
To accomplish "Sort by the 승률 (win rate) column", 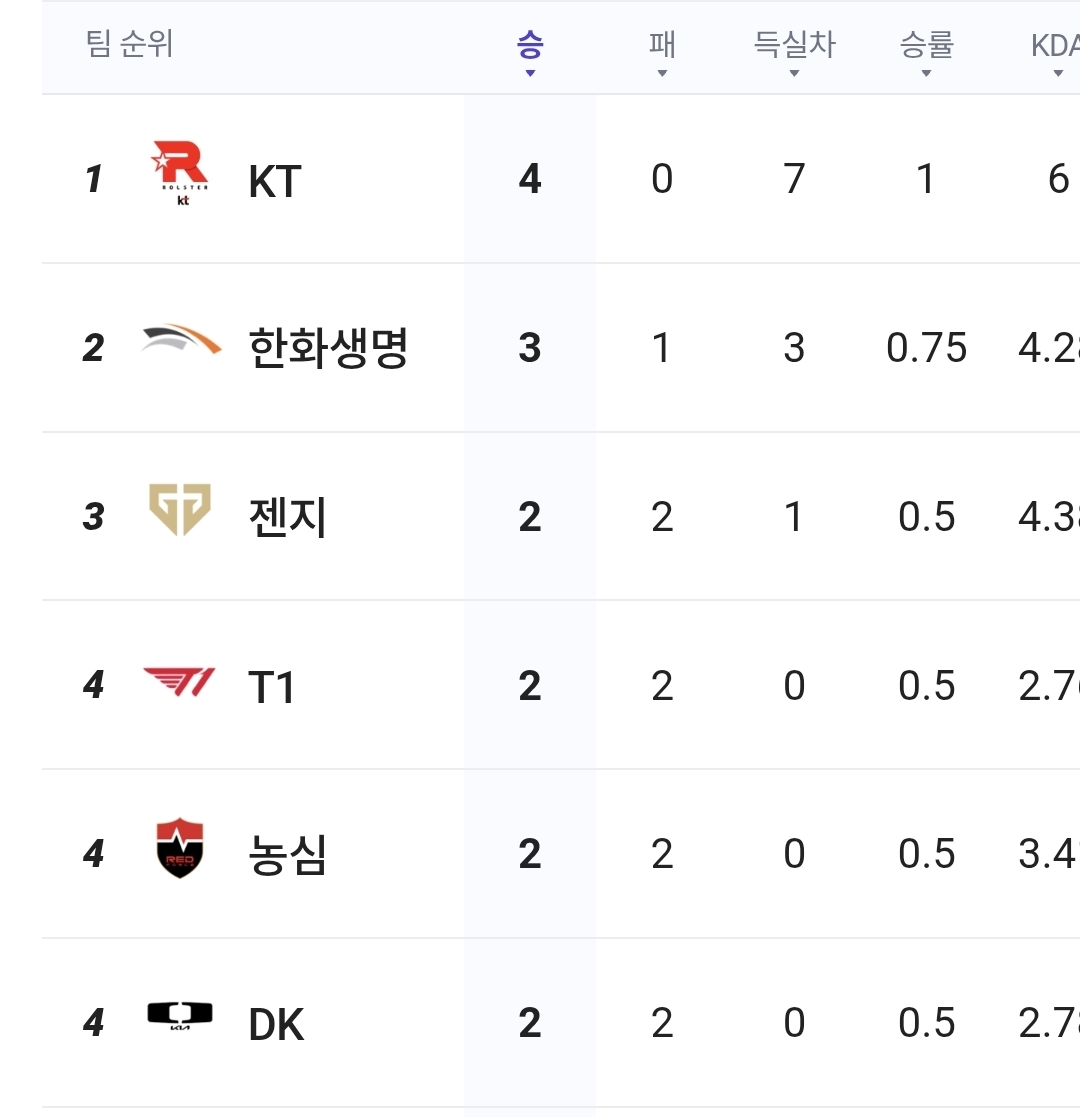I will [x=926, y=48].
